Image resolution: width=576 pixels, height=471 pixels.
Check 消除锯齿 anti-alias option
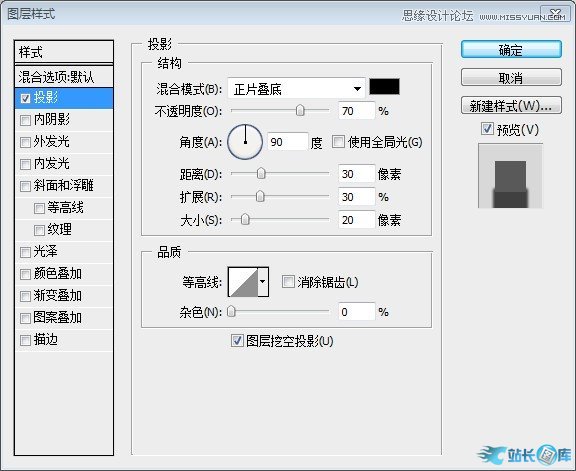coord(288,282)
